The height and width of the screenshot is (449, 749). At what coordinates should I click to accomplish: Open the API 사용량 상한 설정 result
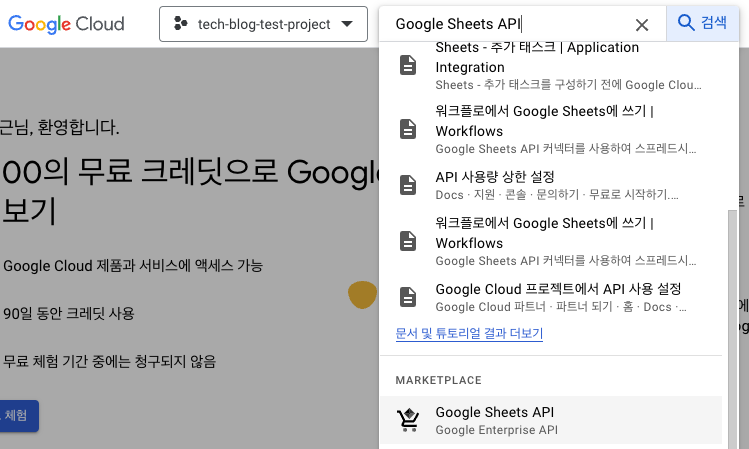click(551, 185)
